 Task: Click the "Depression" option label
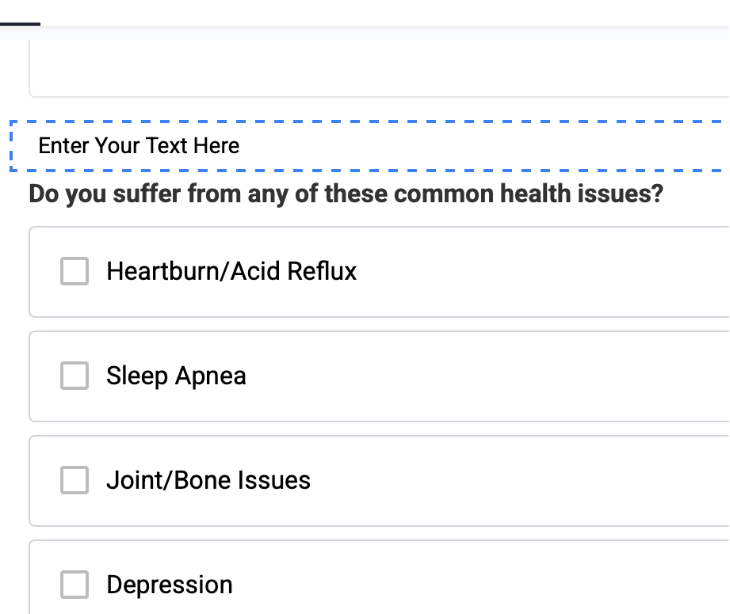pyautogui.click(x=169, y=585)
